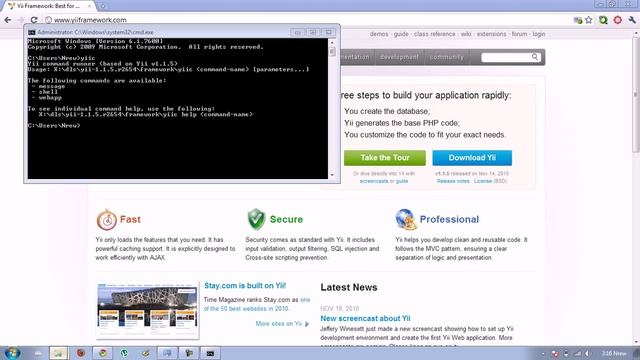
Task: Open the class reference link
Action: (x=434, y=34)
